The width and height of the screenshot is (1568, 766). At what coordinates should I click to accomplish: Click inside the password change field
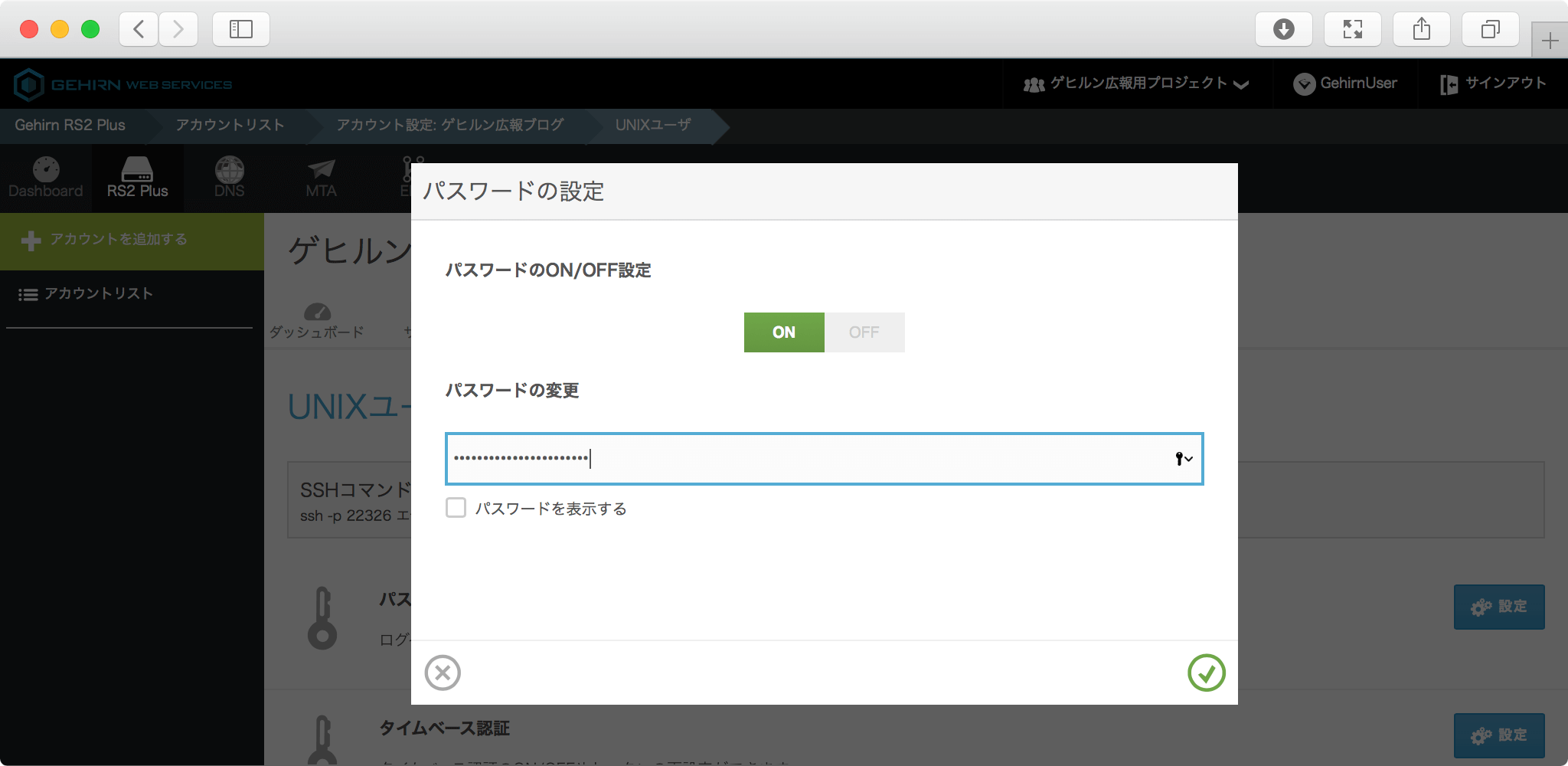(804, 459)
